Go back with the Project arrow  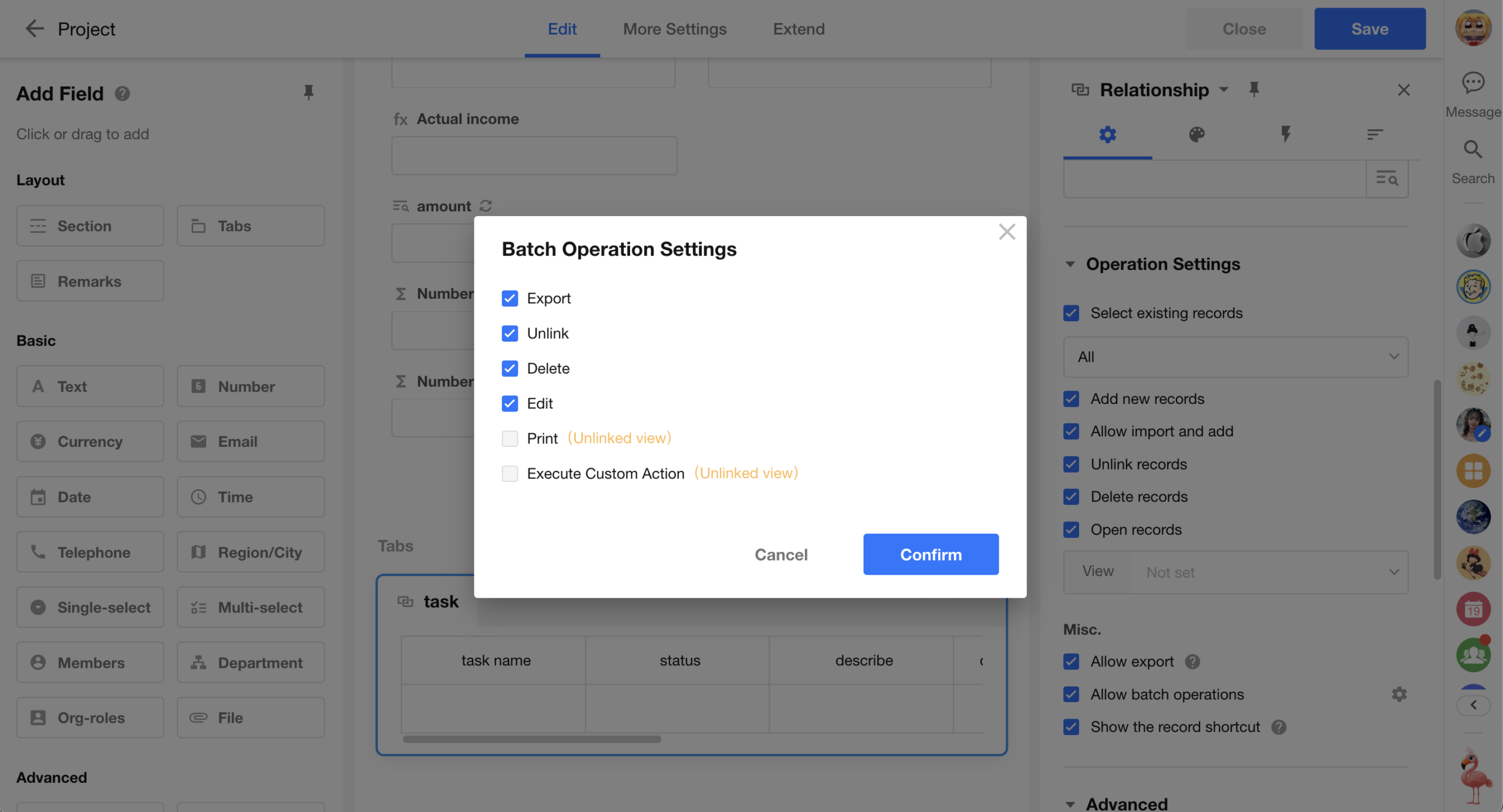click(x=35, y=29)
